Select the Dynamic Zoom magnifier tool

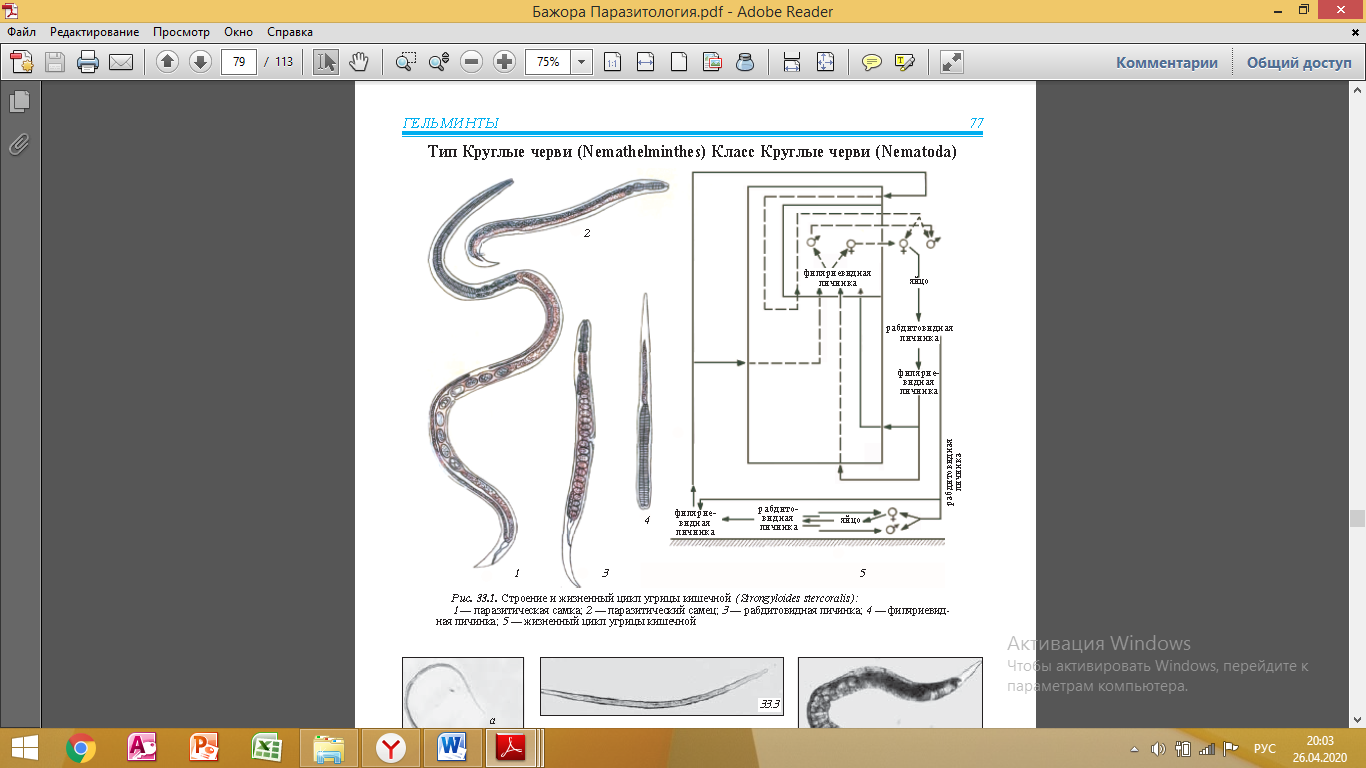[438, 62]
